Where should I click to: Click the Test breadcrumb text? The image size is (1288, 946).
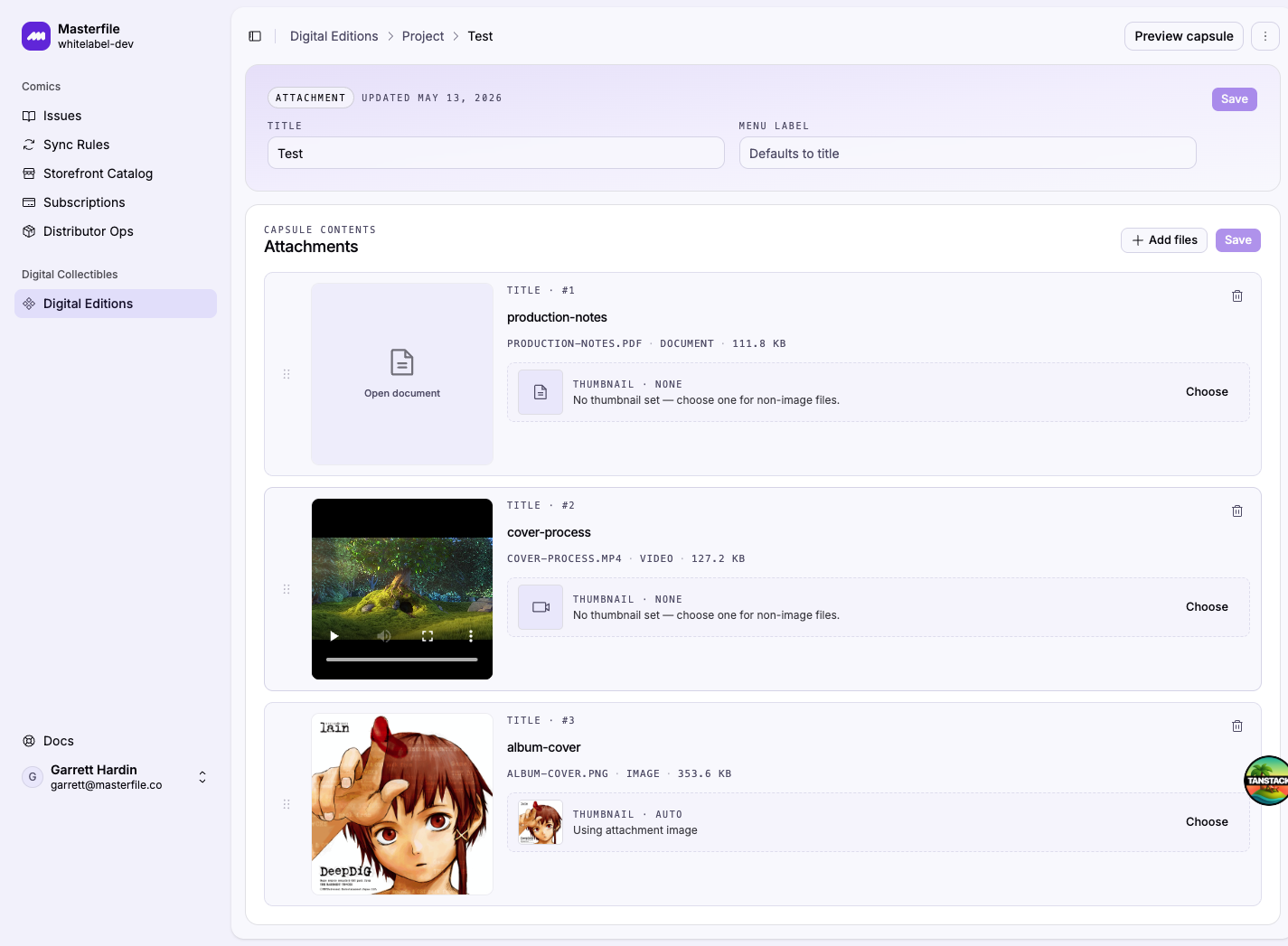[x=480, y=36]
